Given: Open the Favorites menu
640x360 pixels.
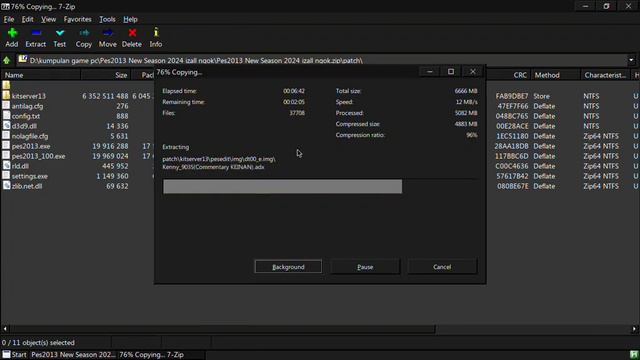Looking at the screenshot, I should pyautogui.click(x=78, y=19).
